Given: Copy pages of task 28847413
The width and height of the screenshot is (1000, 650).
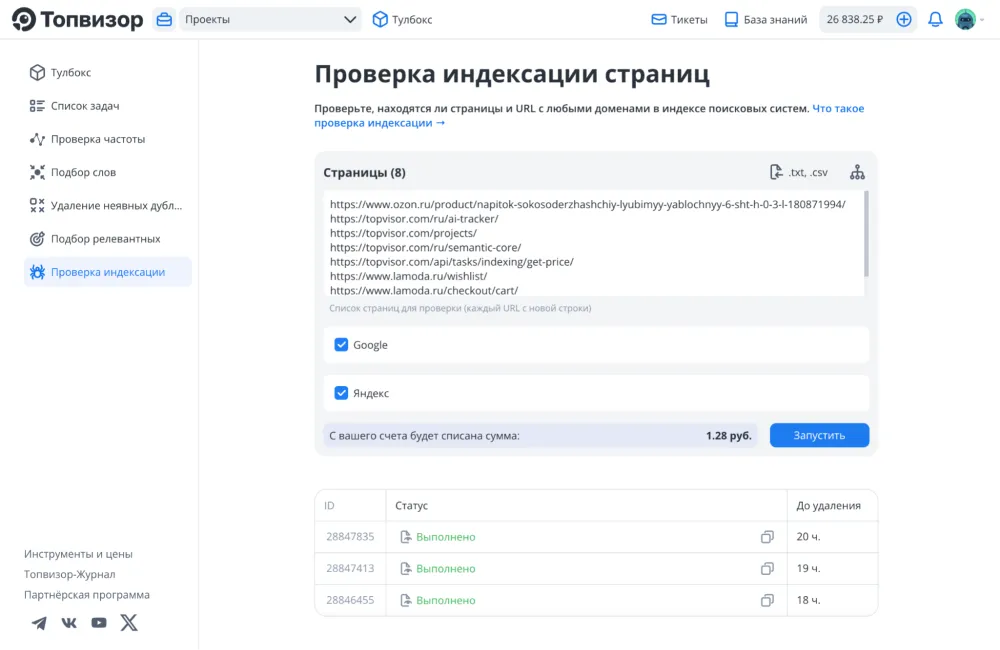Looking at the screenshot, I should 767,568.
